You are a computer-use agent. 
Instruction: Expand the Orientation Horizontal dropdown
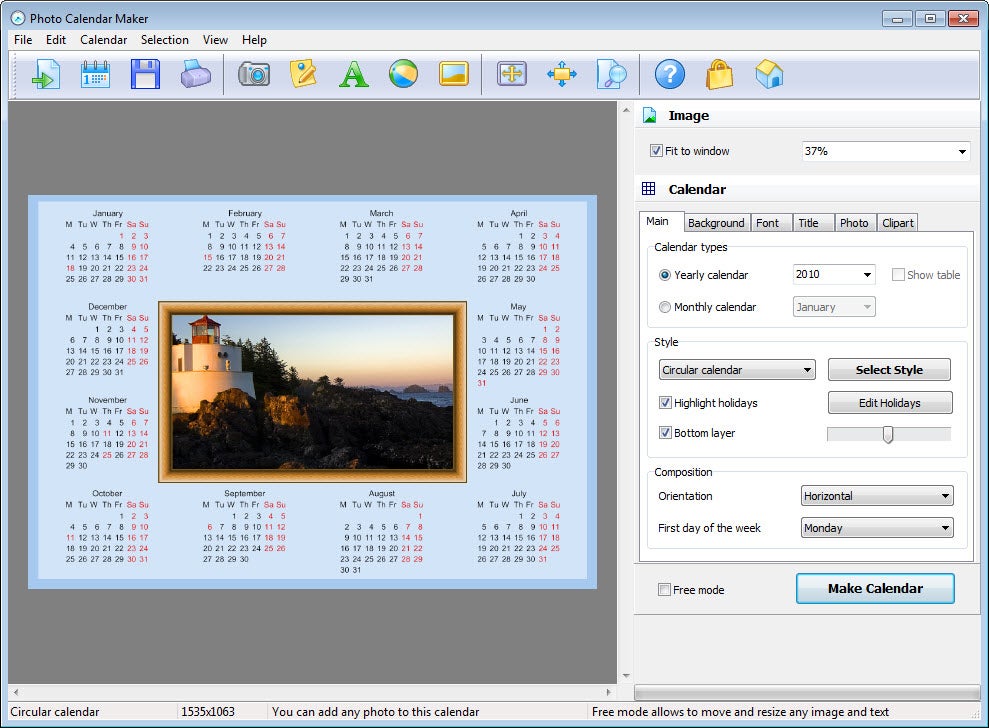877,496
